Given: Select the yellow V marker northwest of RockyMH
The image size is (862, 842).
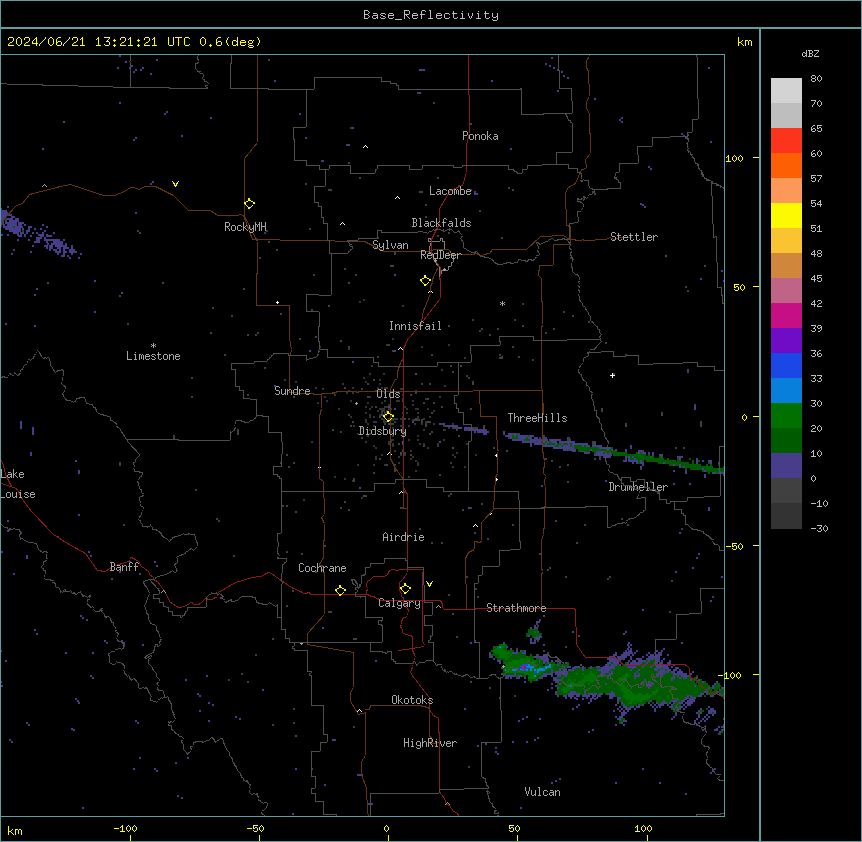Looking at the screenshot, I should point(175,184).
